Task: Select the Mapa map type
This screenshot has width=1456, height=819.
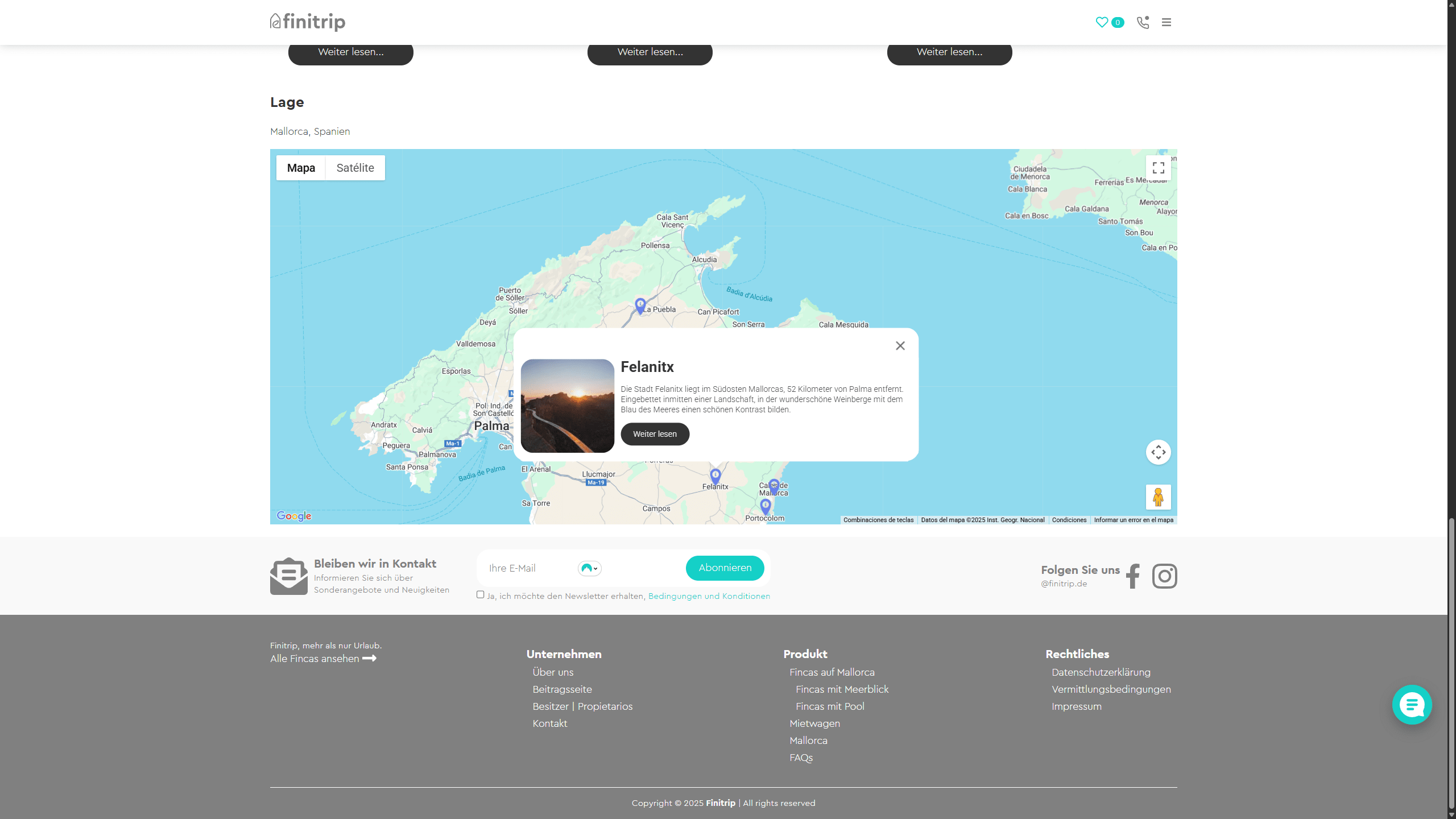Action: (x=301, y=168)
